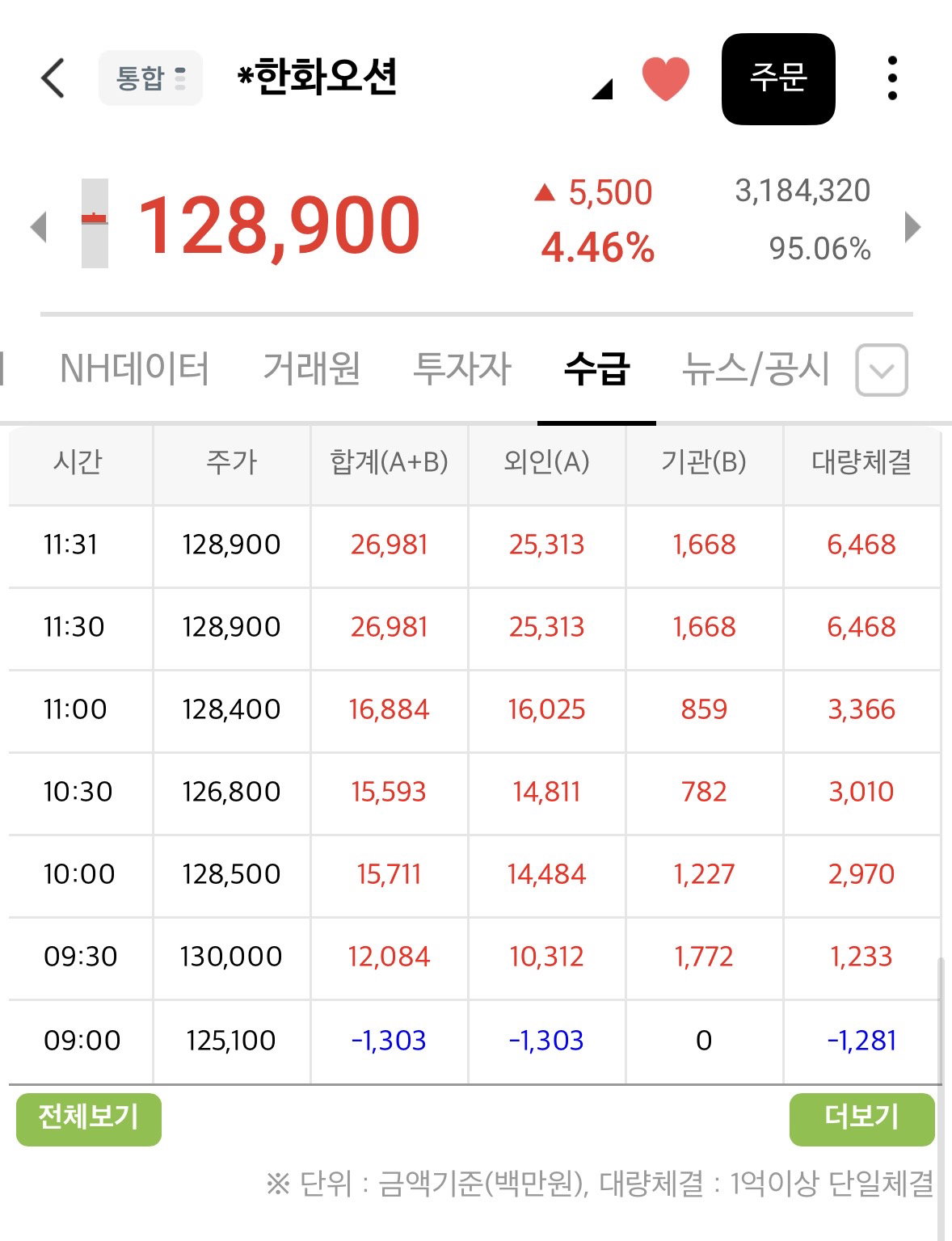Click the 더보기 green button
952x1241 pixels.
862,1119
